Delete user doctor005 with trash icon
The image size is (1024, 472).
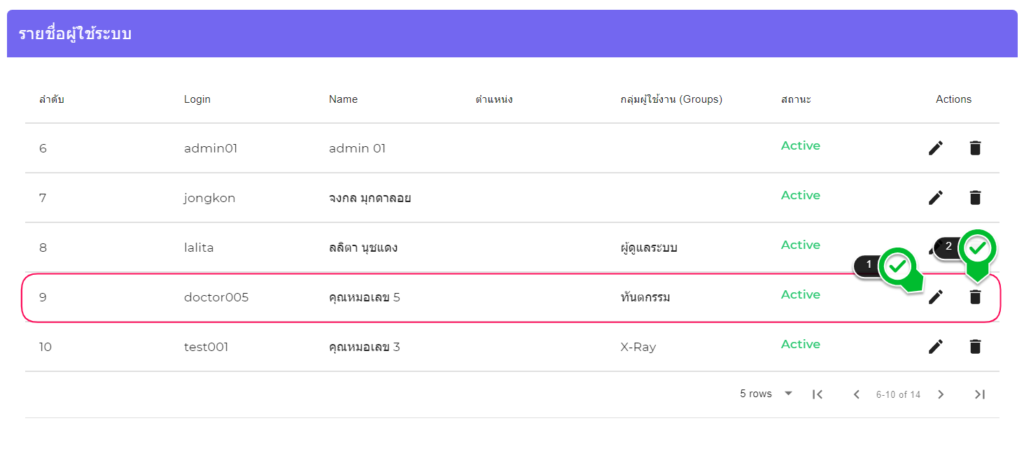(x=975, y=297)
